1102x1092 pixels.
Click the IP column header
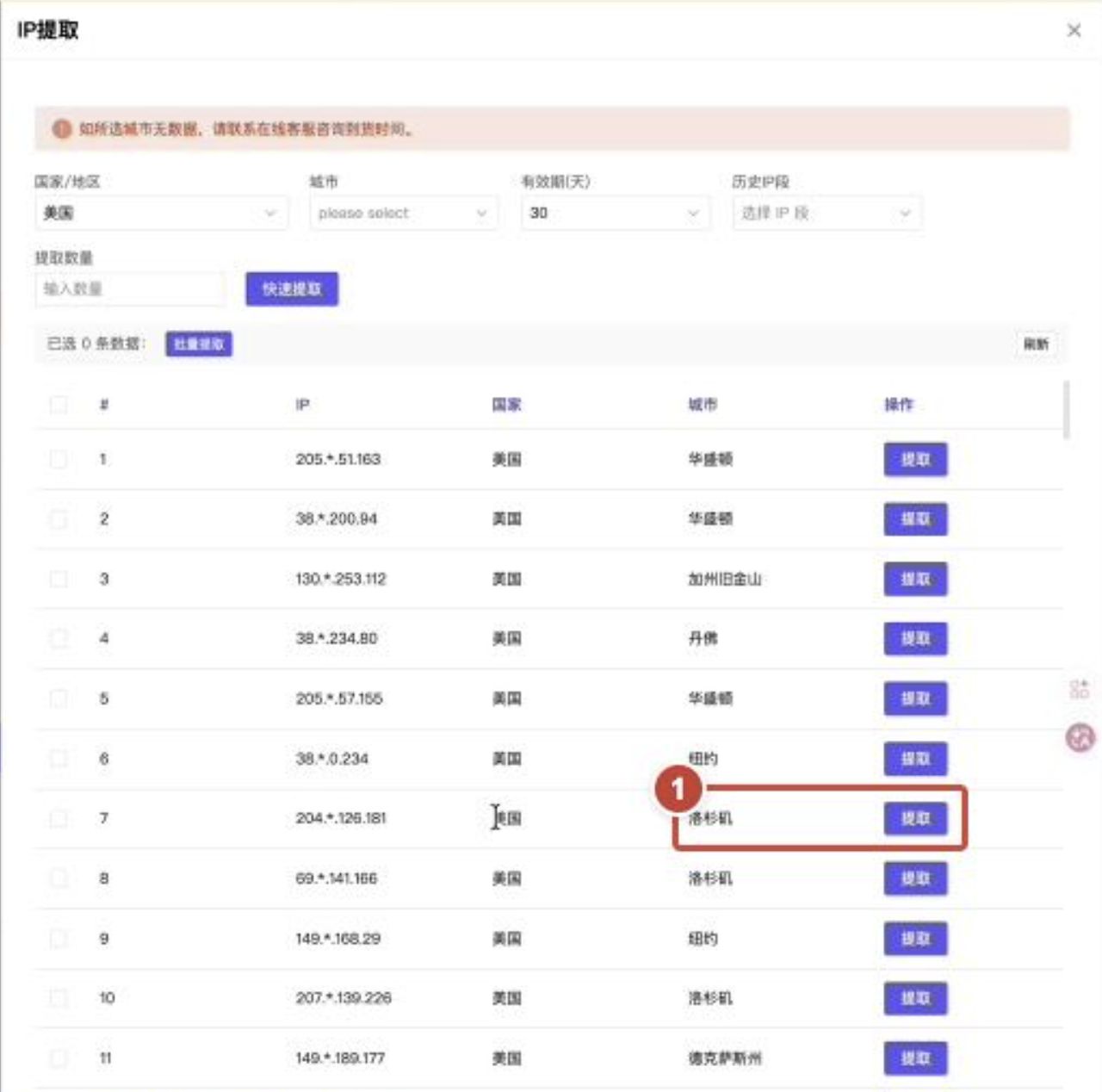click(x=302, y=404)
